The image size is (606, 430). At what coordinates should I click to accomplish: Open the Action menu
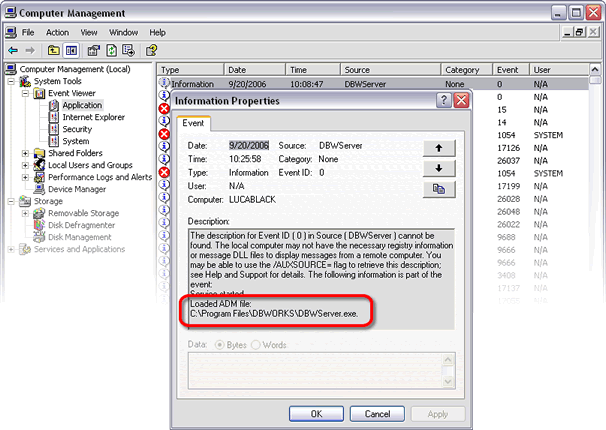pyautogui.click(x=57, y=32)
